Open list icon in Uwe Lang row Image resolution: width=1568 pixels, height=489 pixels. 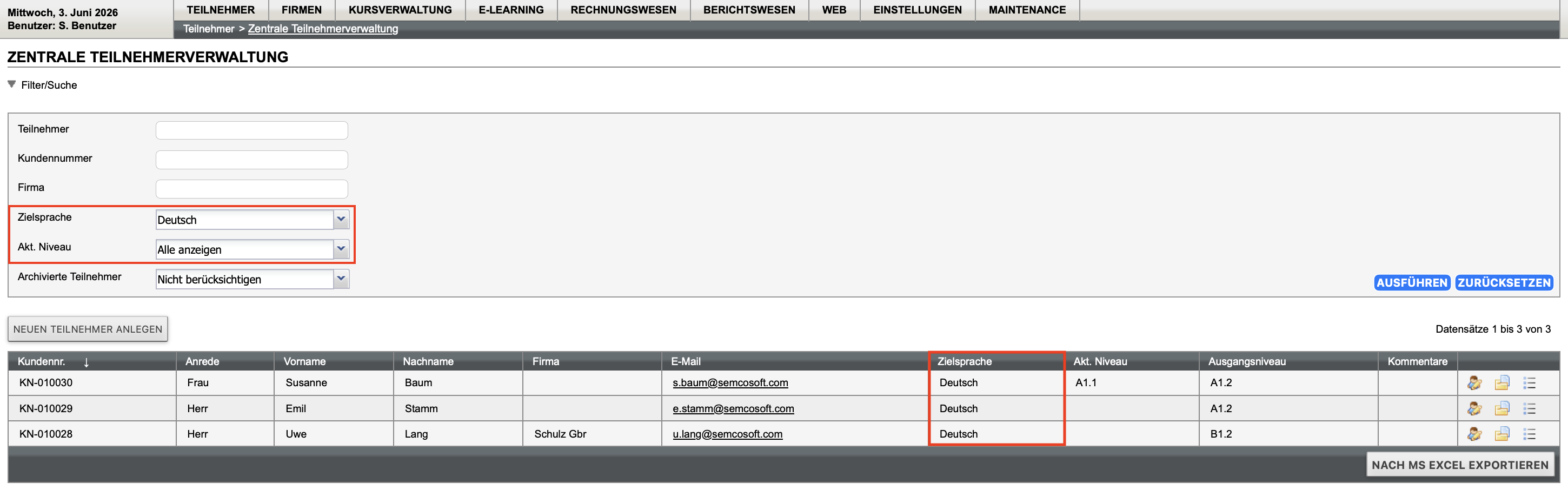(x=1530, y=434)
